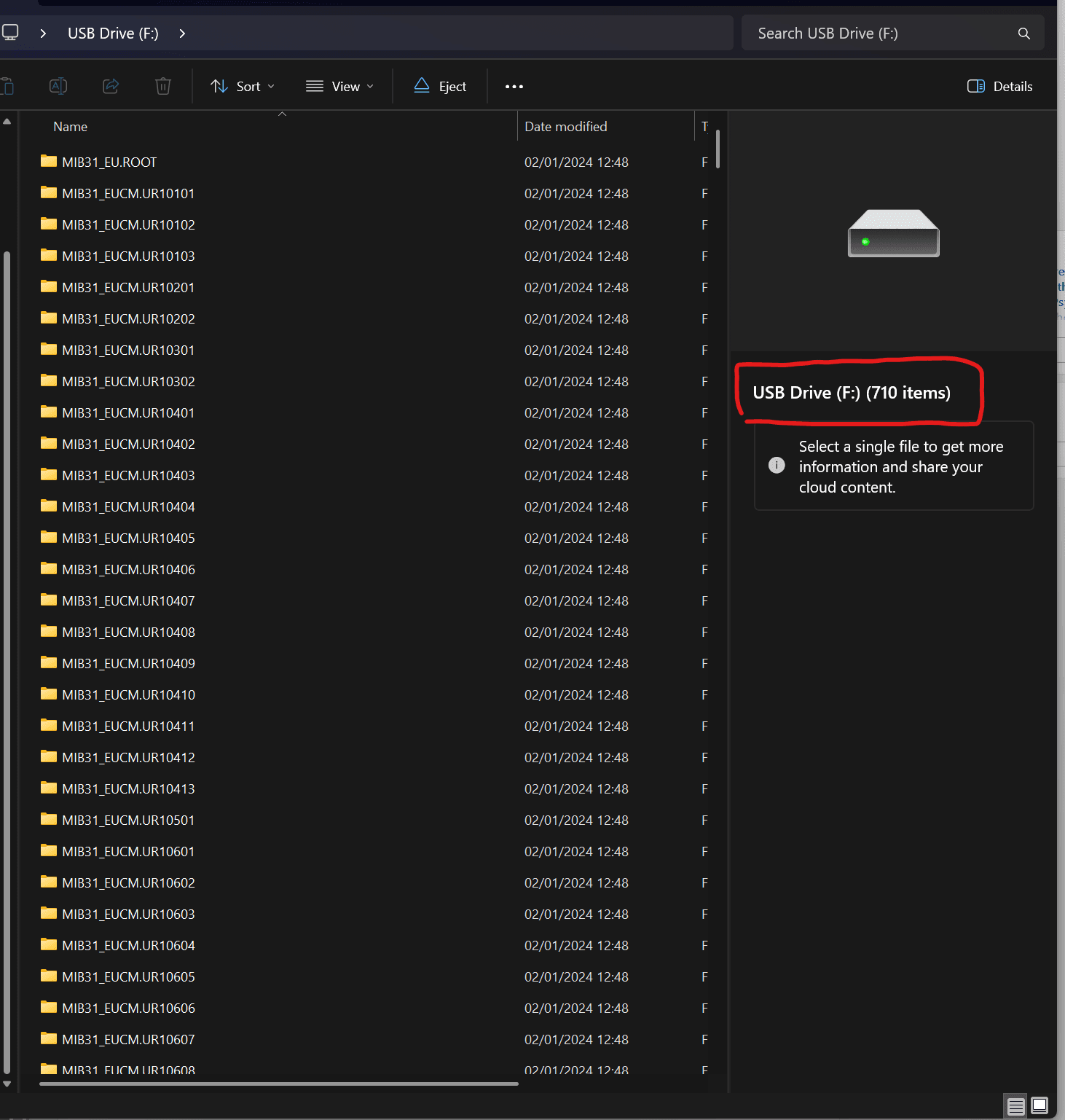This screenshot has width=1065, height=1120.
Task: Click folder icon of MIB31_EUCM.UR10604
Action: tap(49, 944)
